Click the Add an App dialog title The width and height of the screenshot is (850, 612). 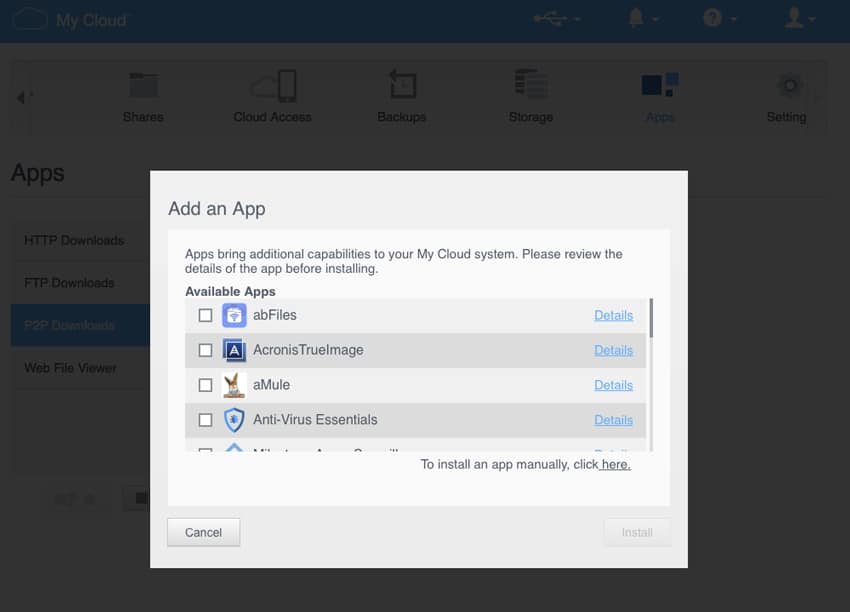coord(217,209)
